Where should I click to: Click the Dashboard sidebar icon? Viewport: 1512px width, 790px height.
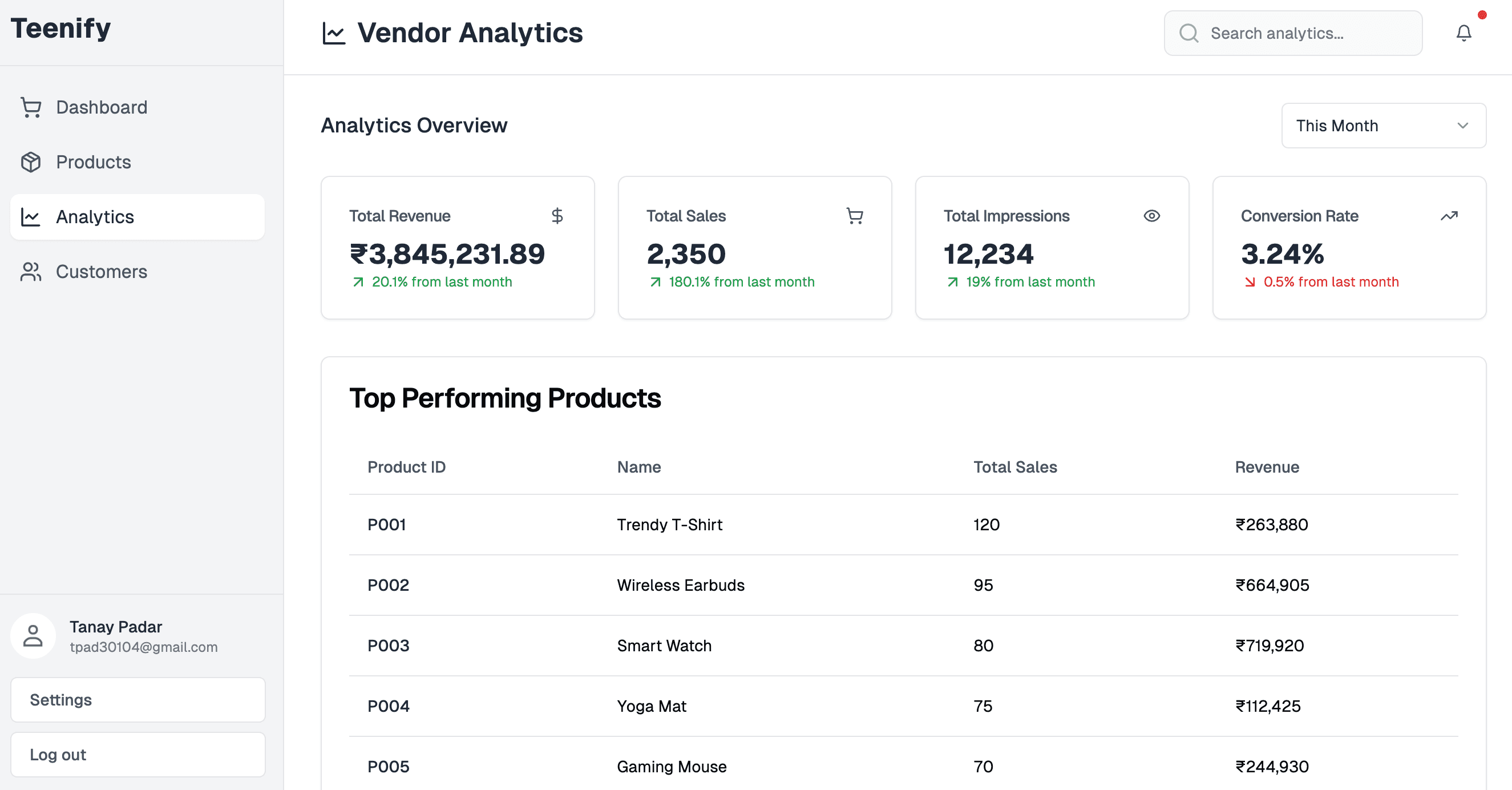(x=32, y=107)
